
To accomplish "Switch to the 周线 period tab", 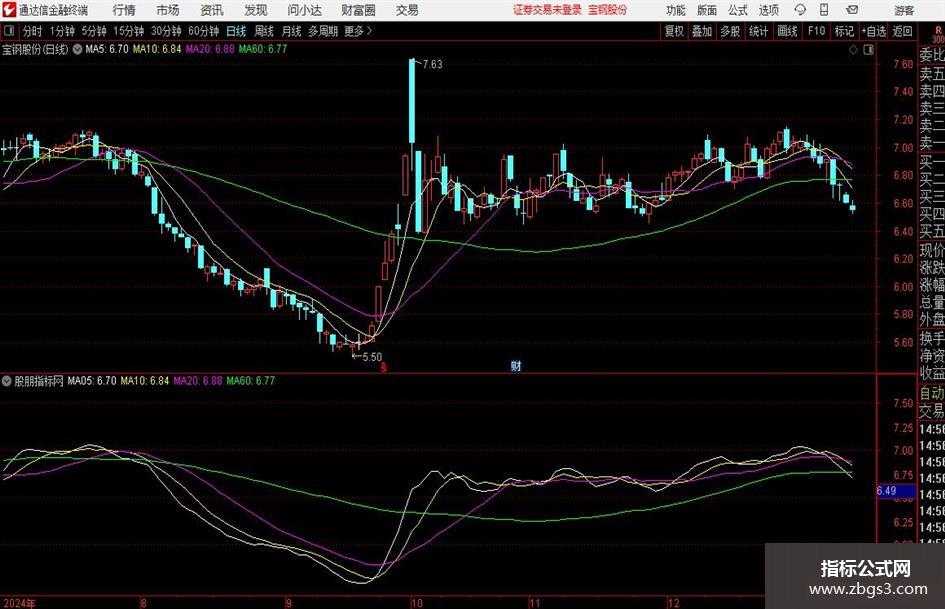I will (264, 31).
